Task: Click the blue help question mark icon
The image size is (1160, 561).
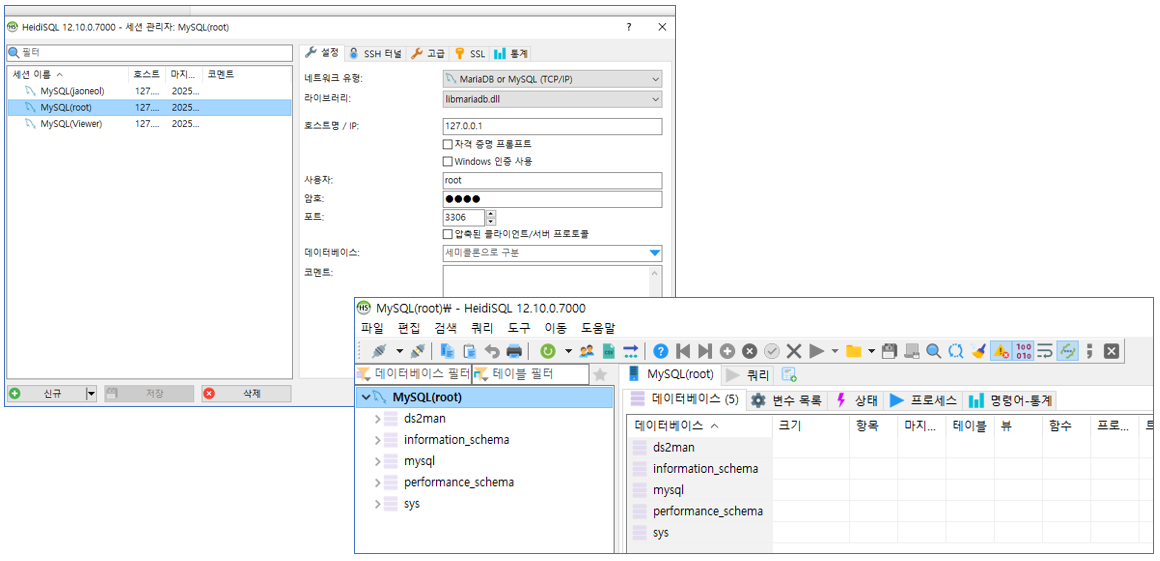Action: coord(661,351)
